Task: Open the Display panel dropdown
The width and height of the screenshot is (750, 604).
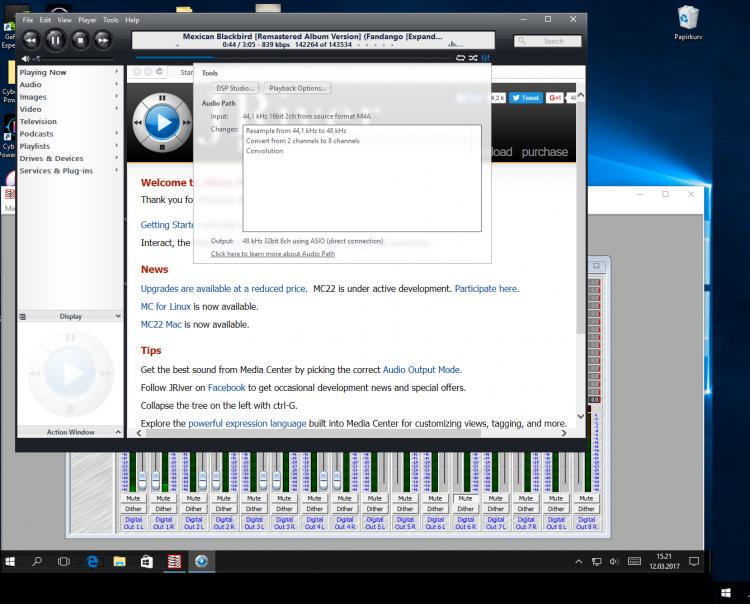Action: click(x=118, y=316)
